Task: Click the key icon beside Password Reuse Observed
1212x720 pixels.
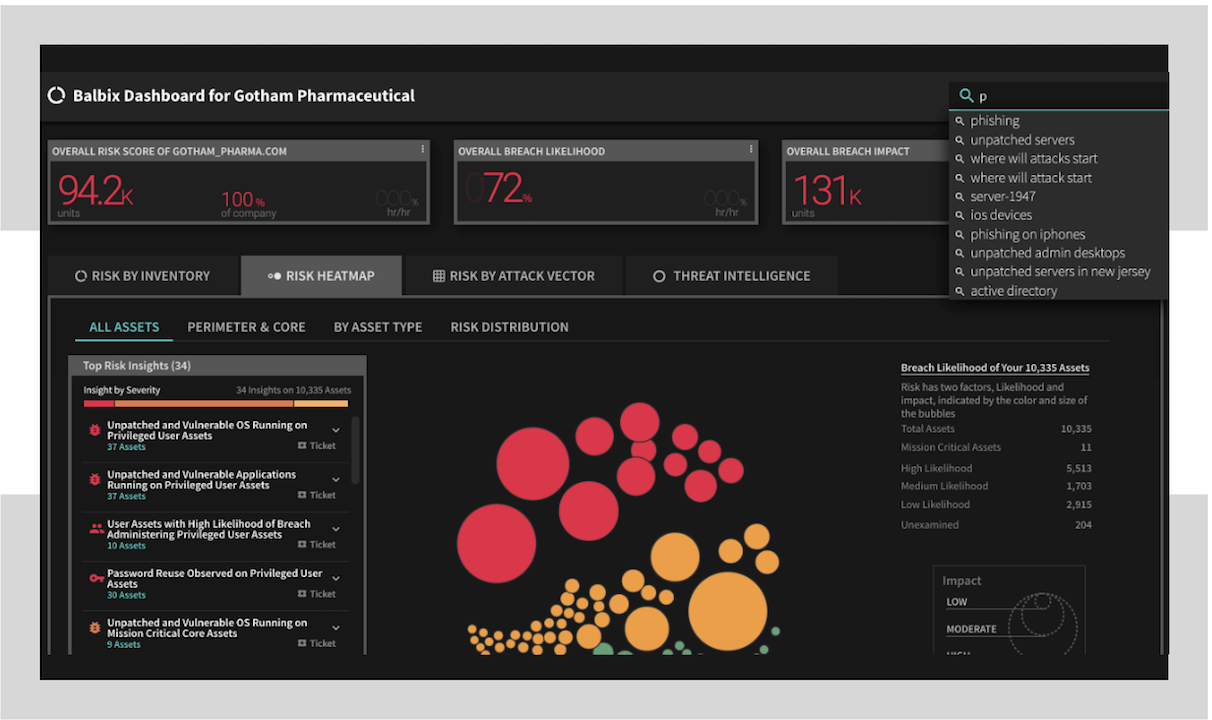Action: click(x=96, y=578)
